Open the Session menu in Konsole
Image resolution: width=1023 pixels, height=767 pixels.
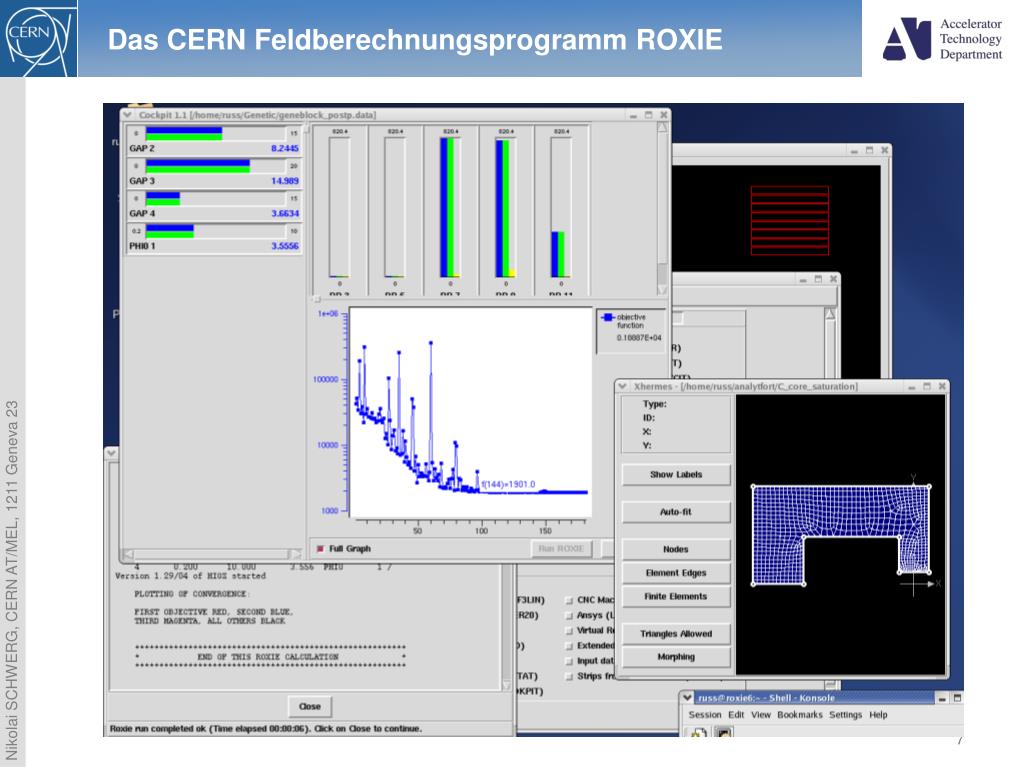click(705, 715)
